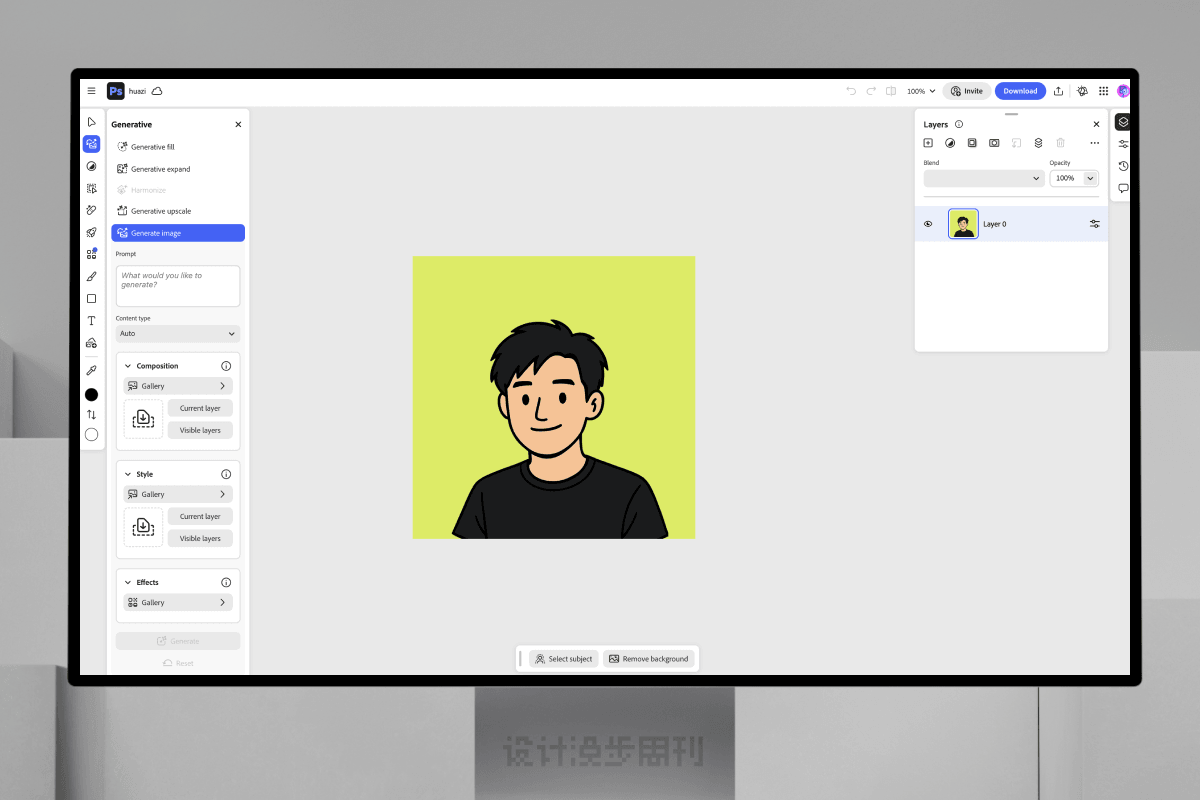
Task: Select the Brush tool
Action: (92, 276)
